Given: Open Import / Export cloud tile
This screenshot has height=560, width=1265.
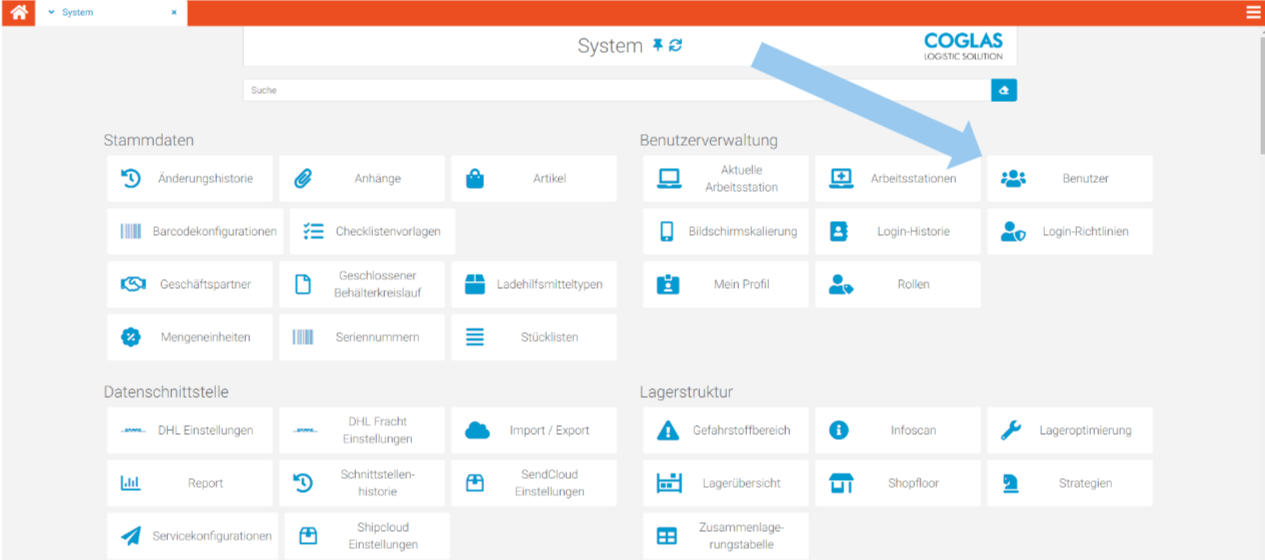Looking at the screenshot, I should [533, 431].
